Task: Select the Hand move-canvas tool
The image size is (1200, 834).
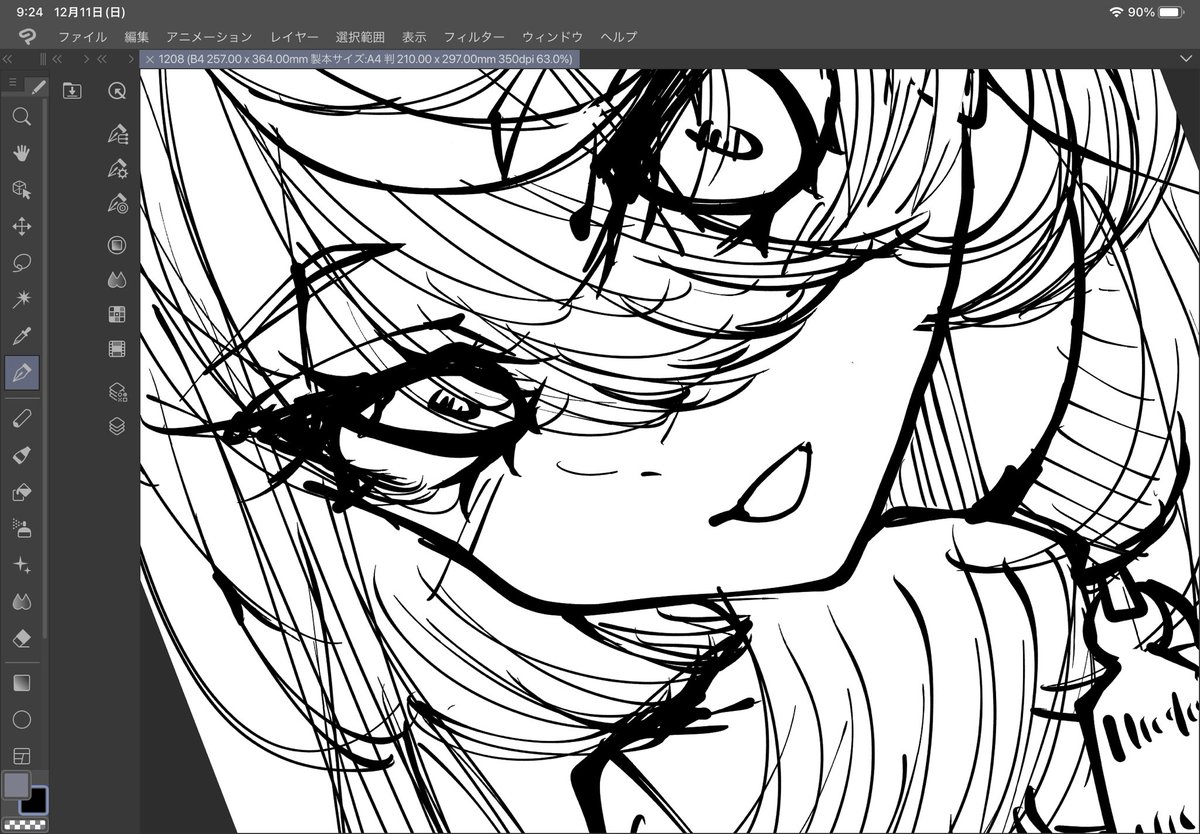Action: tap(21, 153)
